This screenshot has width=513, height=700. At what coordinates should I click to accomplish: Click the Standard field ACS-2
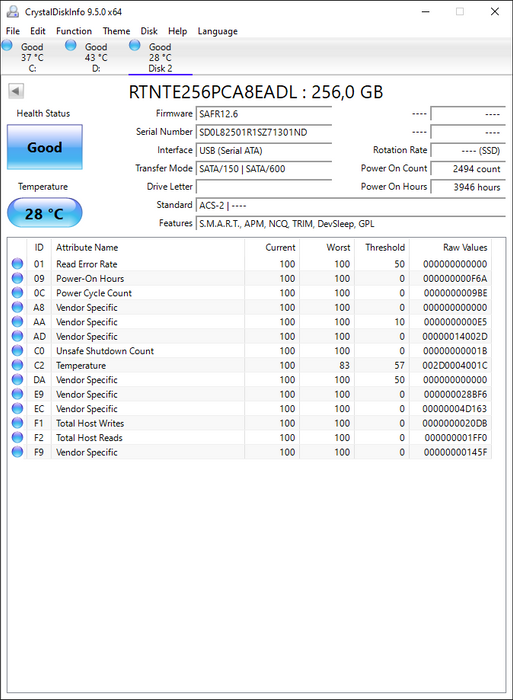(x=350, y=205)
